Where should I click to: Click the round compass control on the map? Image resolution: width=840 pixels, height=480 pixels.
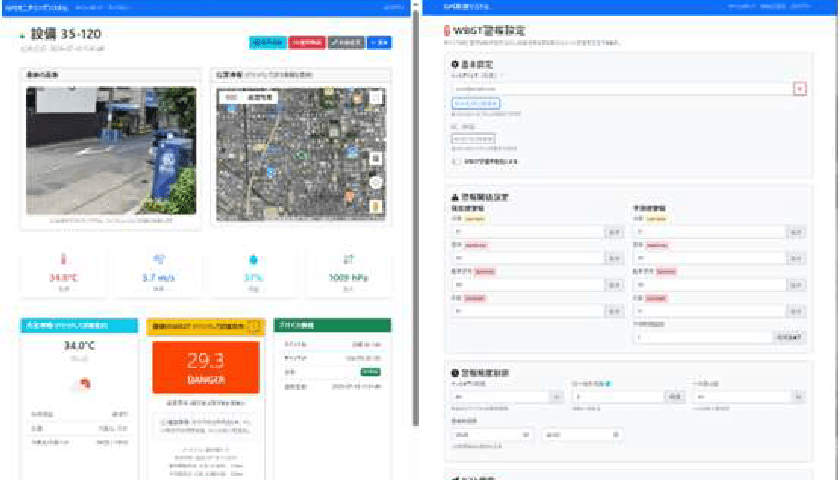click(376, 183)
